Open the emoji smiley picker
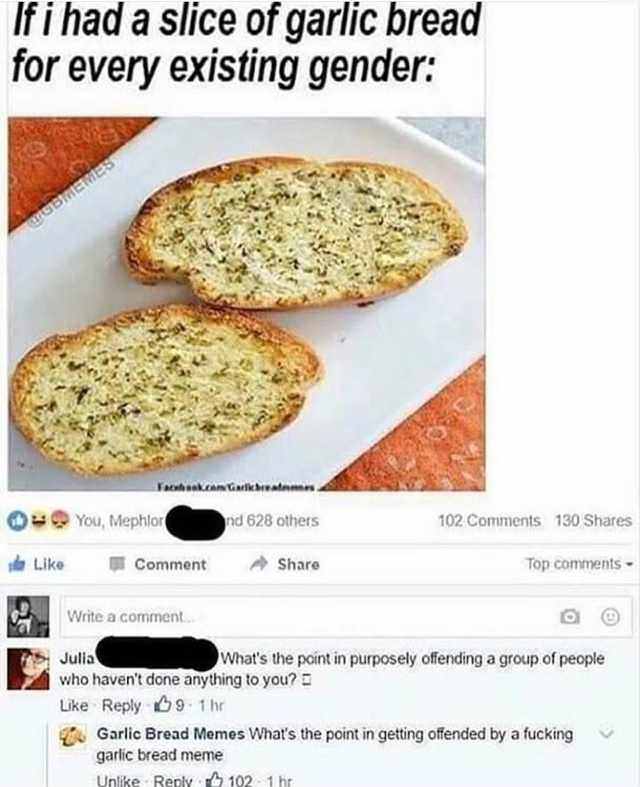The image size is (640, 787). 610,616
